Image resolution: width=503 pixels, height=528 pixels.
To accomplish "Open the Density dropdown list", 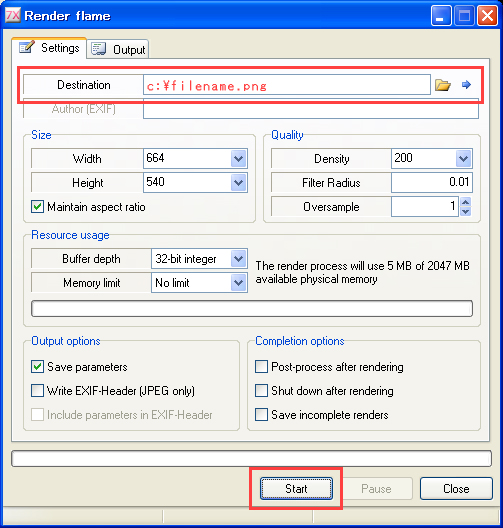I will (x=464, y=158).
